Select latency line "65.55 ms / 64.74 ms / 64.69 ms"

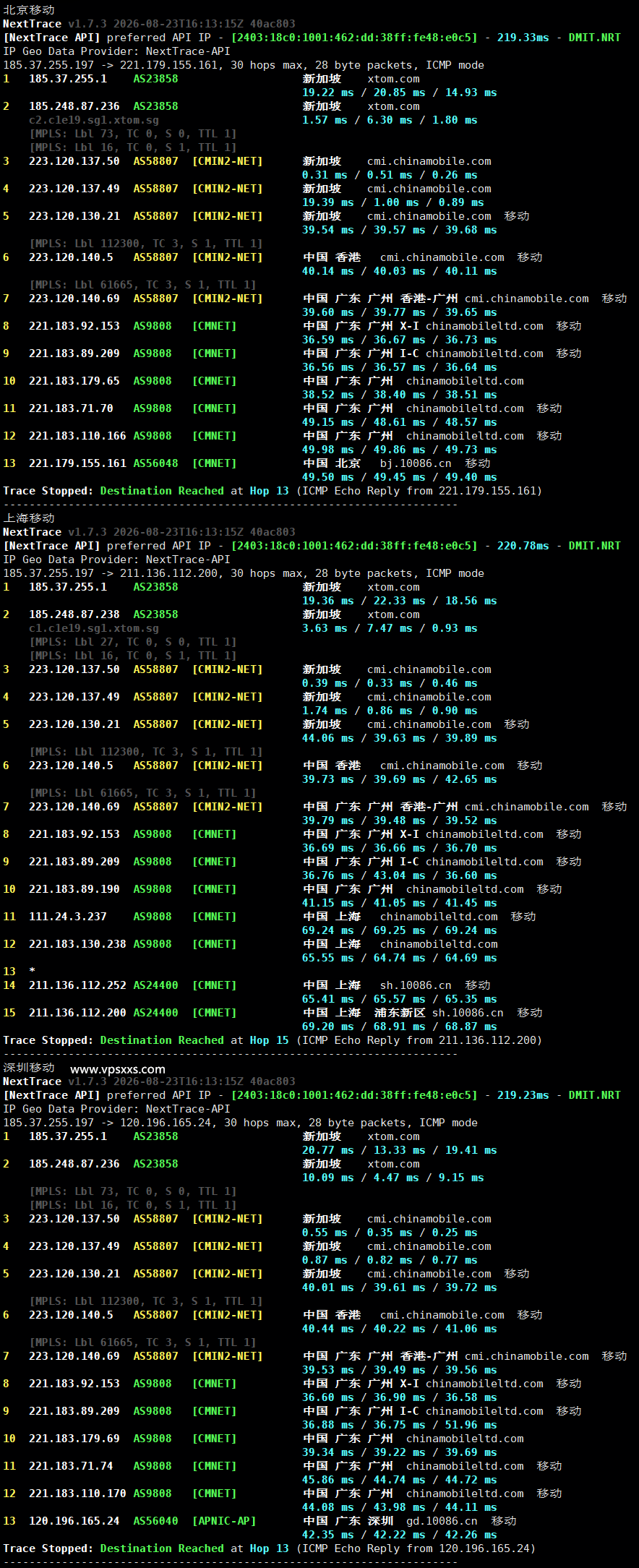click(400, 958)
